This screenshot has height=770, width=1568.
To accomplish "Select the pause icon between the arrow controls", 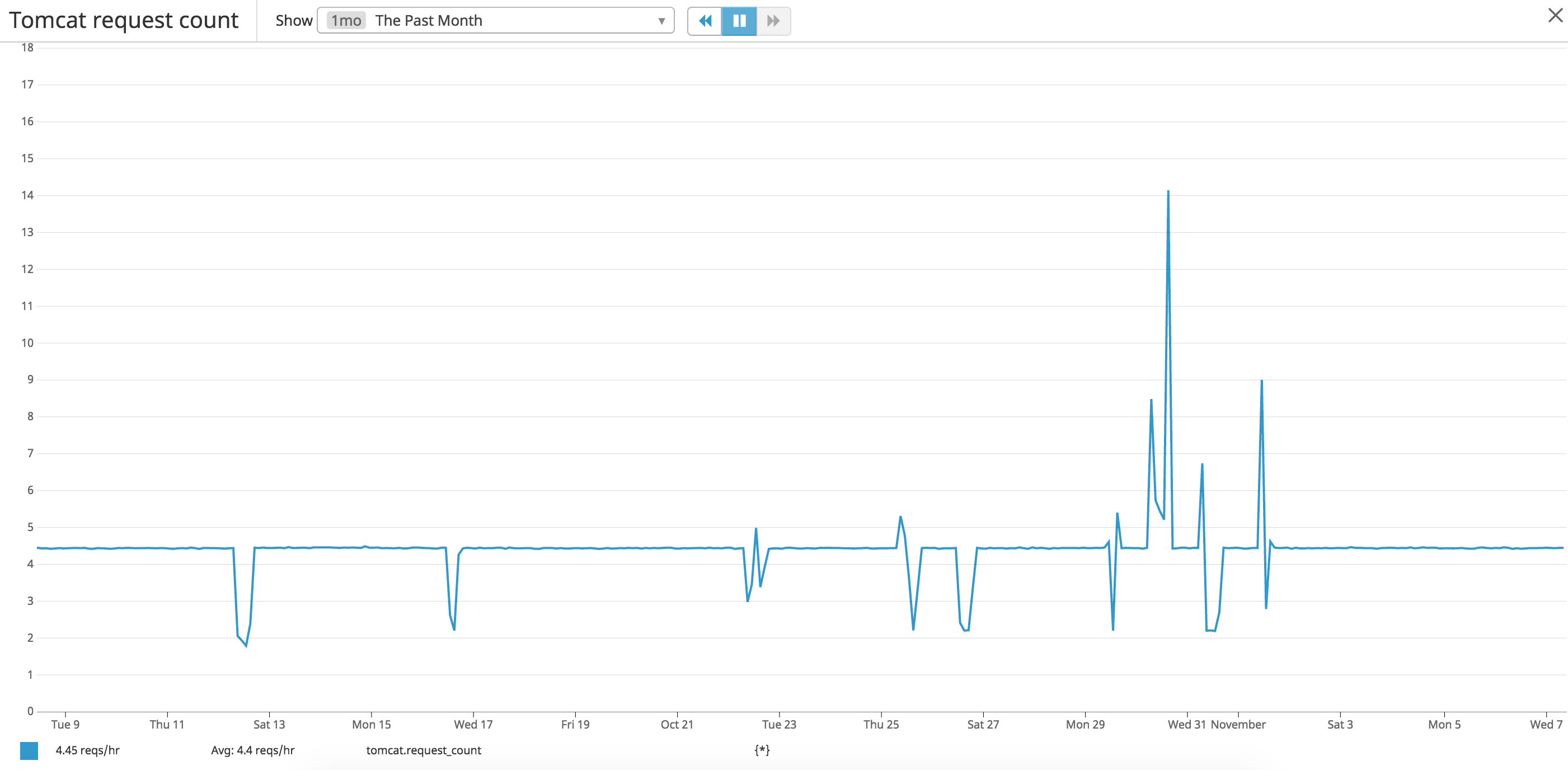I will [x=739, y=20].
